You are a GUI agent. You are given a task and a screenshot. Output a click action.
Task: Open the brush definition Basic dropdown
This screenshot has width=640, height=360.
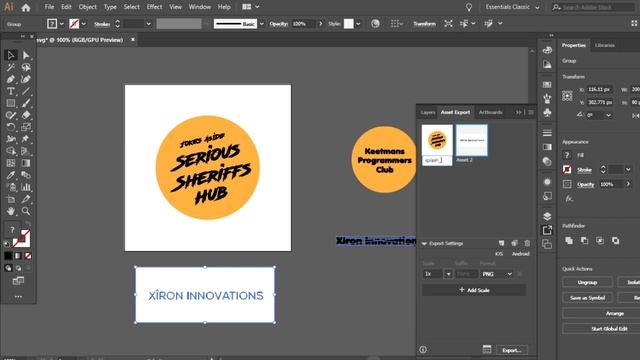coord(262,24)
